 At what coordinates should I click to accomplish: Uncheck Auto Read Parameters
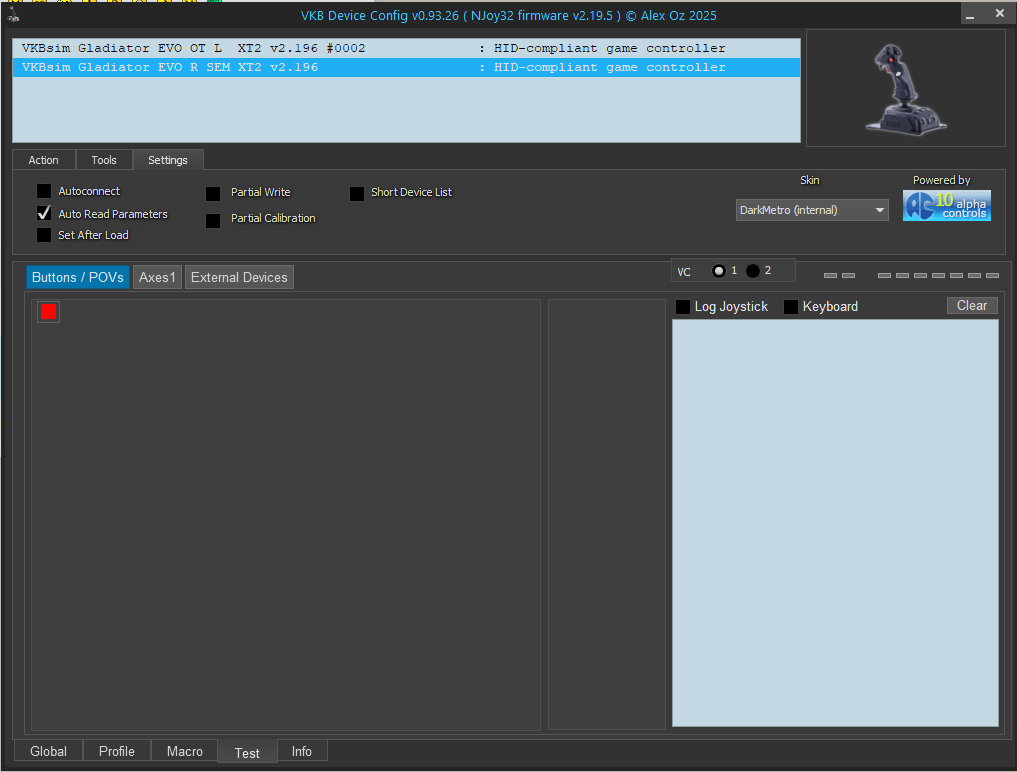(44, 213)
